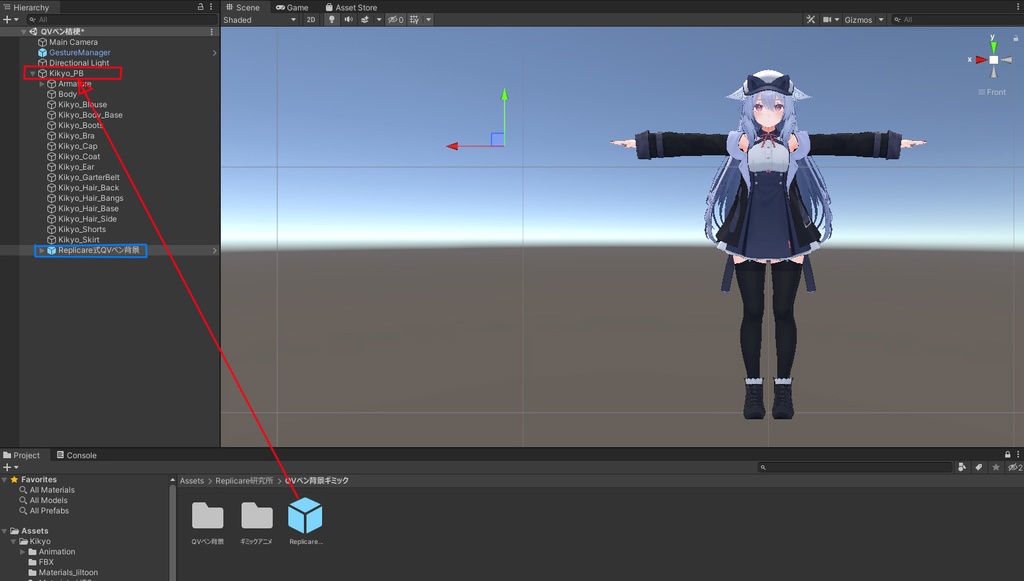This screenshot has width=1024, height=581.
Task: Search assets by label icon
Action: 978,467
